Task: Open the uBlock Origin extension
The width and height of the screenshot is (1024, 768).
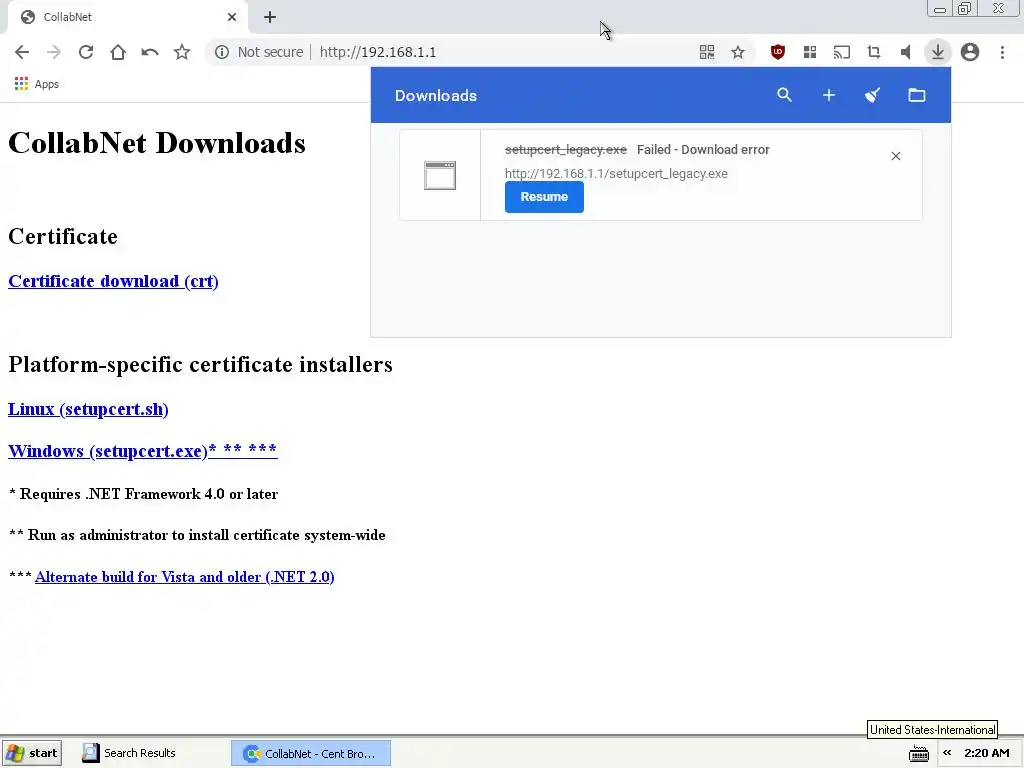Action: coord(777,52)
